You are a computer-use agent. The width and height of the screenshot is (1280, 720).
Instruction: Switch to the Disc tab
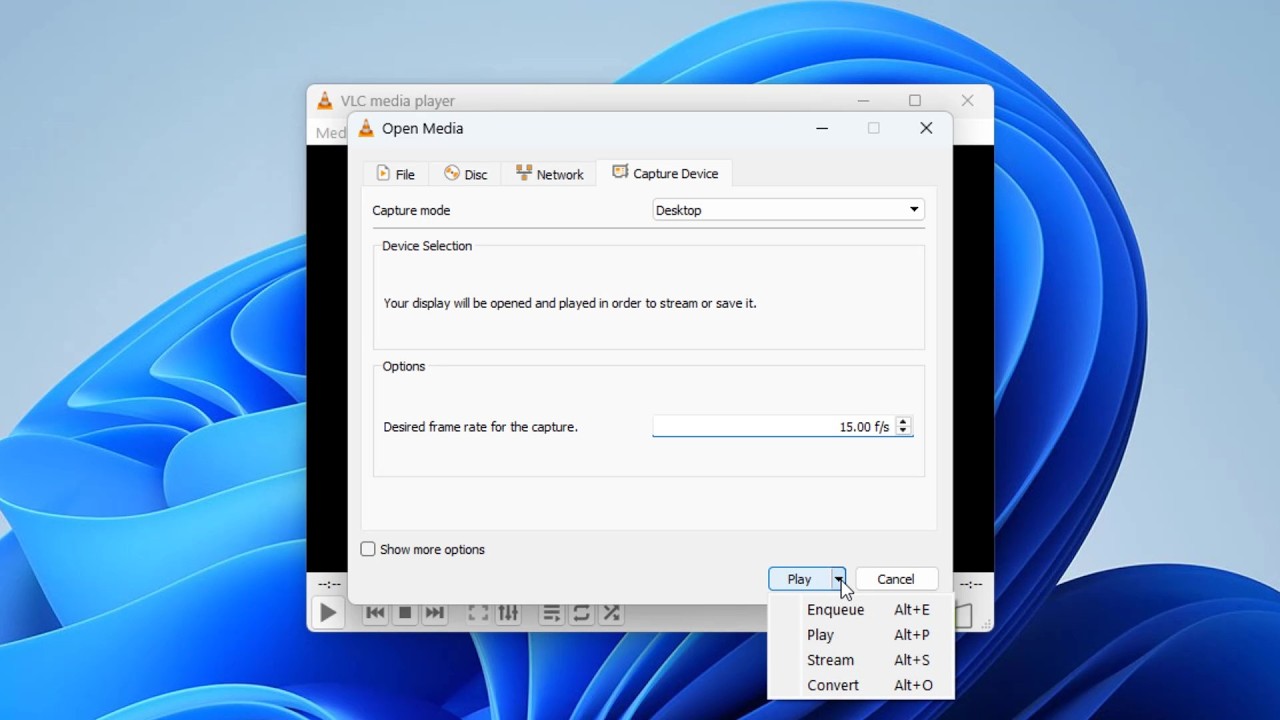(x=465, y=174)
